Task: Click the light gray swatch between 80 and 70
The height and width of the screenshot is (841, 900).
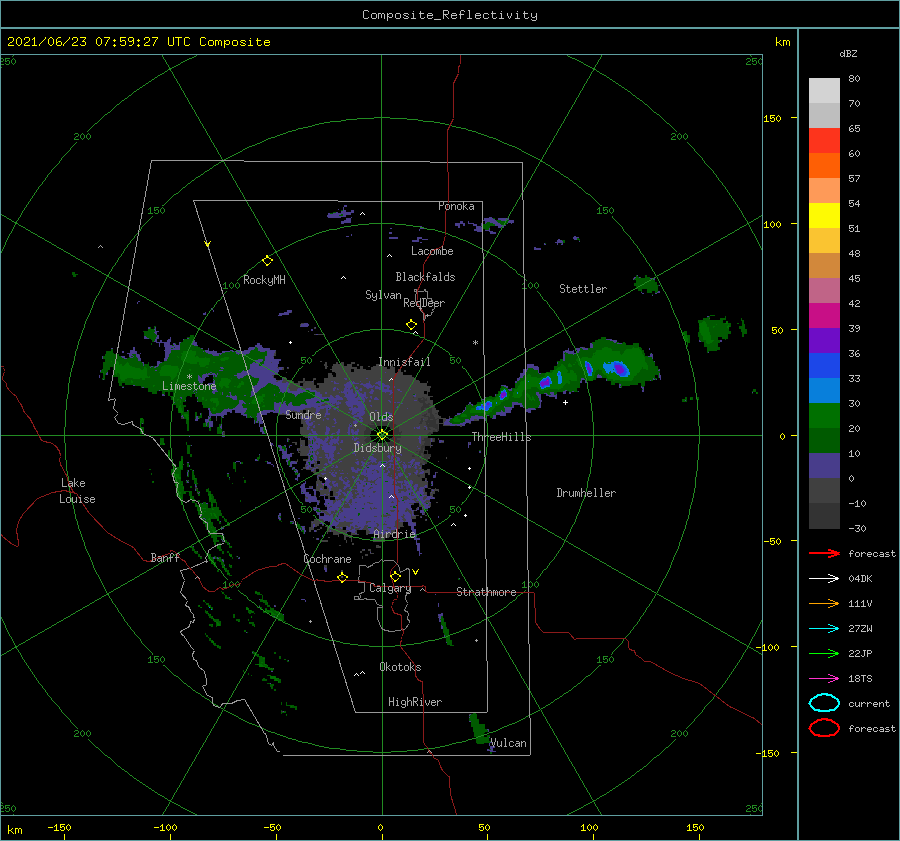Action: point(824,91)
